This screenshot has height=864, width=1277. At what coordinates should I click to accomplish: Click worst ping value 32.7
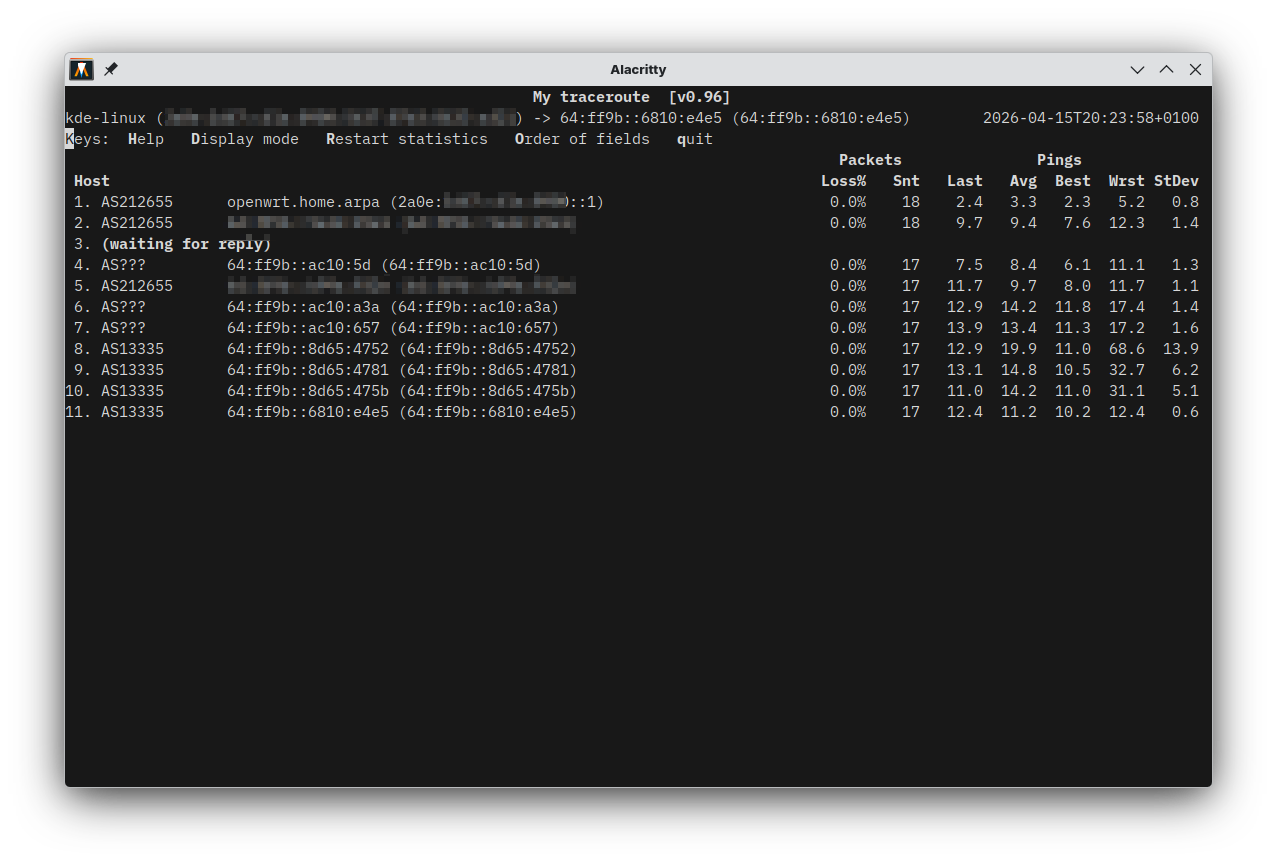(x=1127, y=370)
